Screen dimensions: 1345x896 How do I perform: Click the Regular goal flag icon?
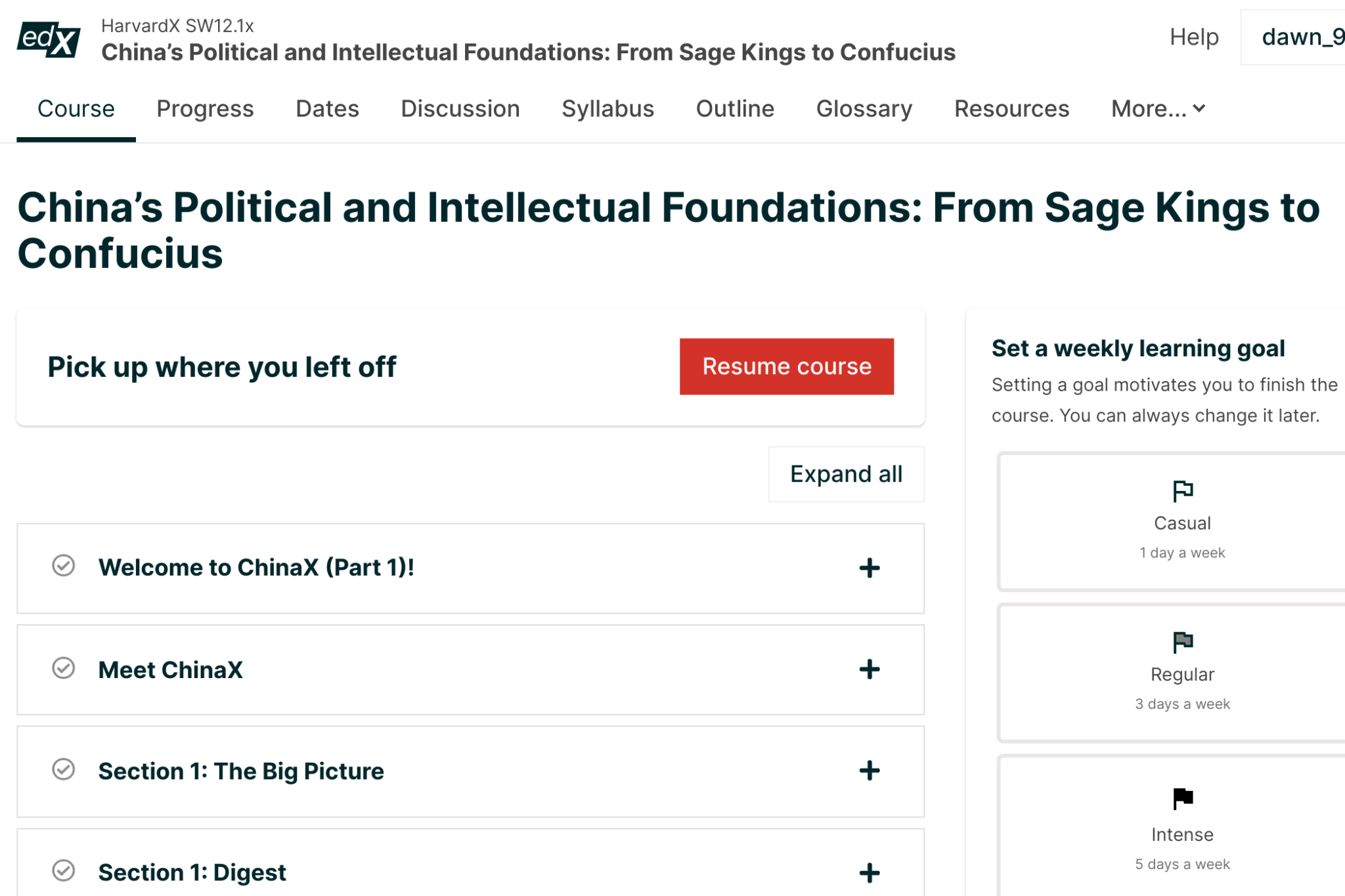[1182, 641]
